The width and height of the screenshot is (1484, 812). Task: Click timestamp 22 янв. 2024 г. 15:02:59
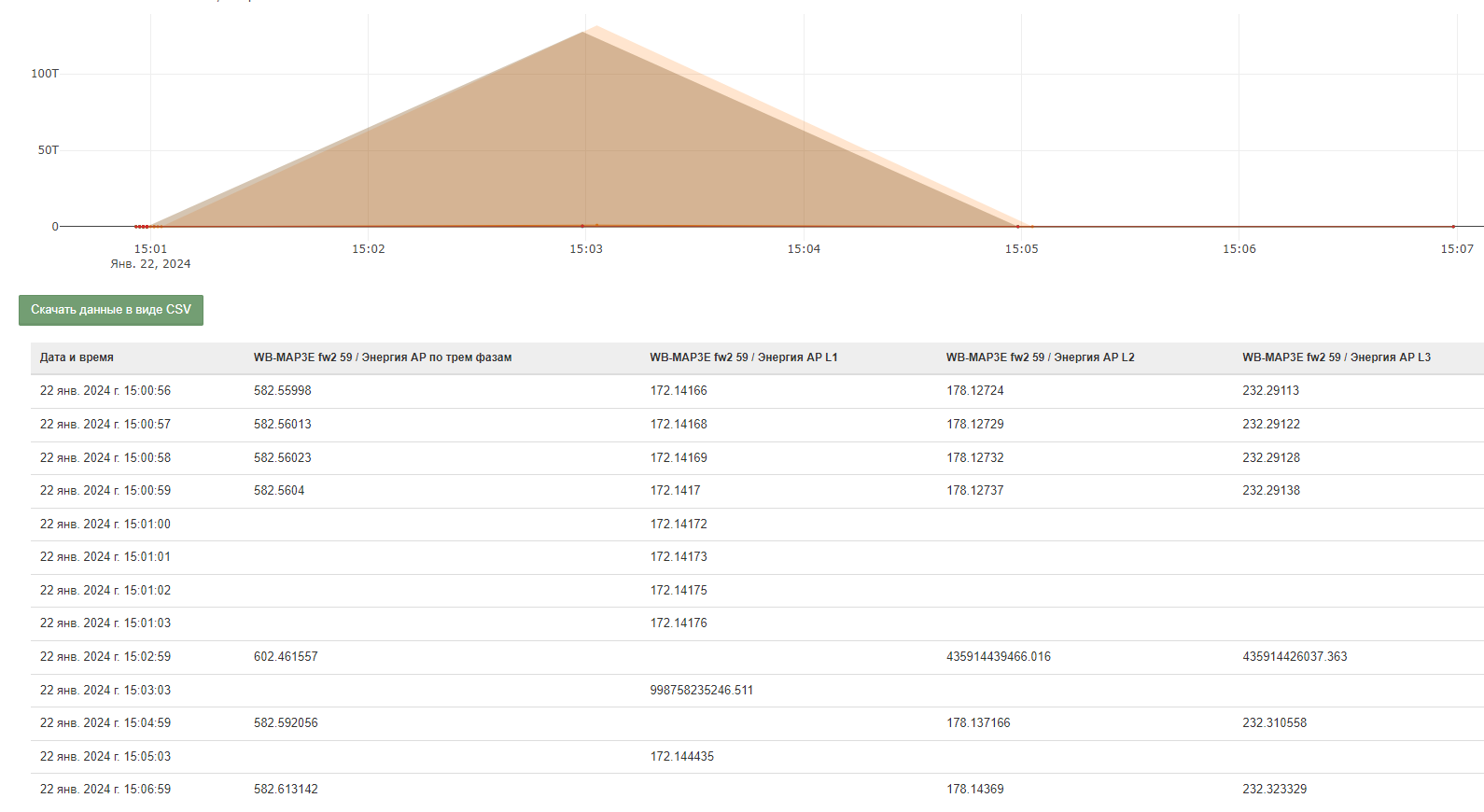[x=105, y=657]
